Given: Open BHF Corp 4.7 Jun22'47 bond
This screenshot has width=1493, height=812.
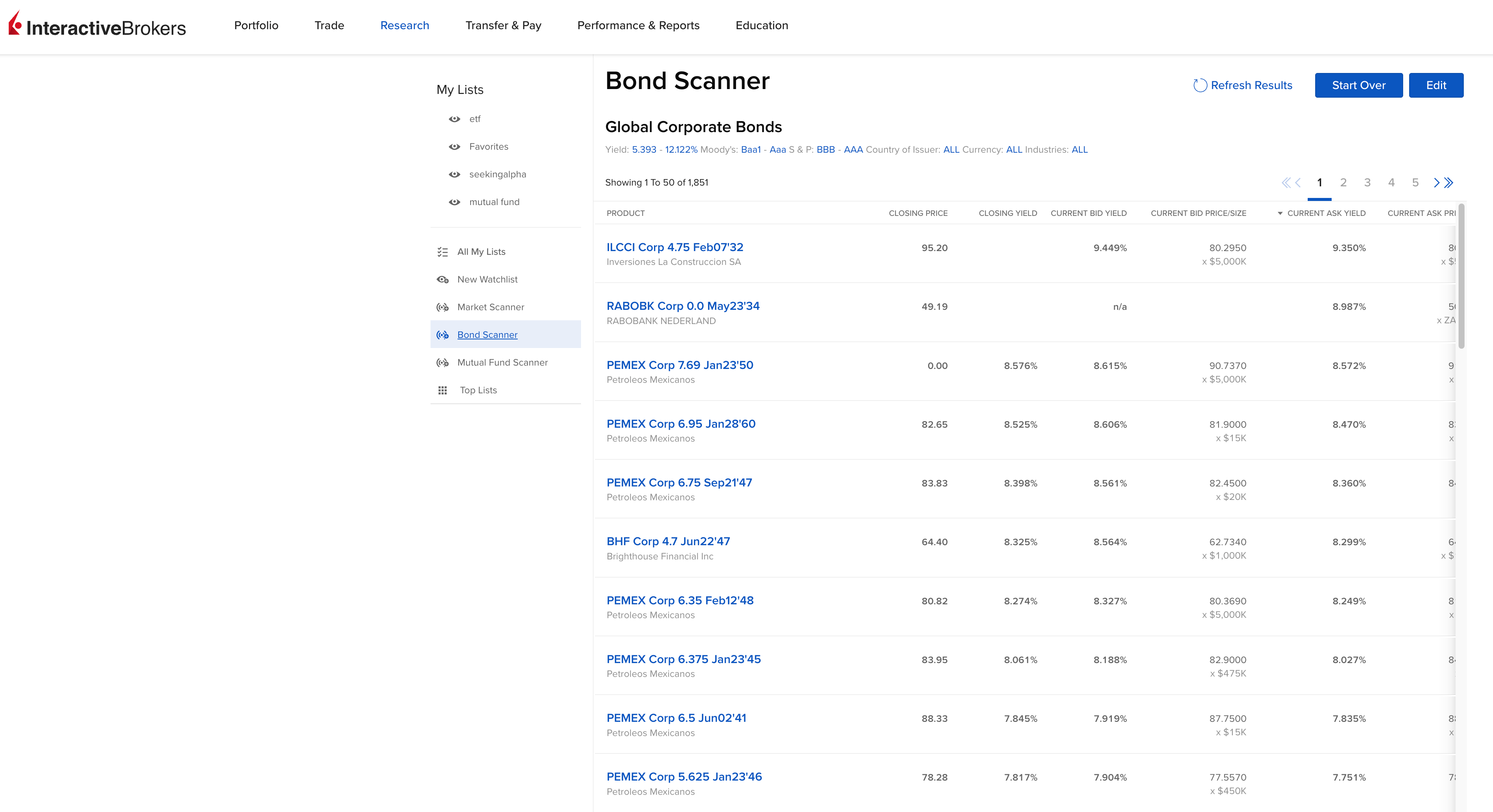Looking at the screenshot, I should coord(668,541).
